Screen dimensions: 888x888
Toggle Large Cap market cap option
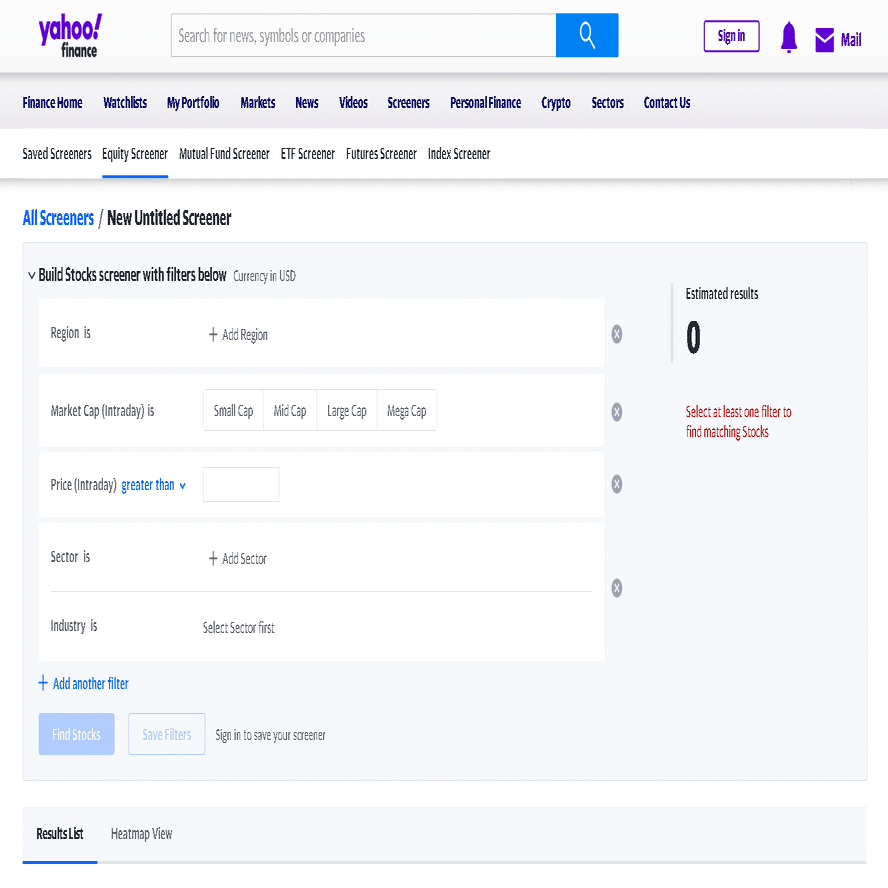(347, 411)
